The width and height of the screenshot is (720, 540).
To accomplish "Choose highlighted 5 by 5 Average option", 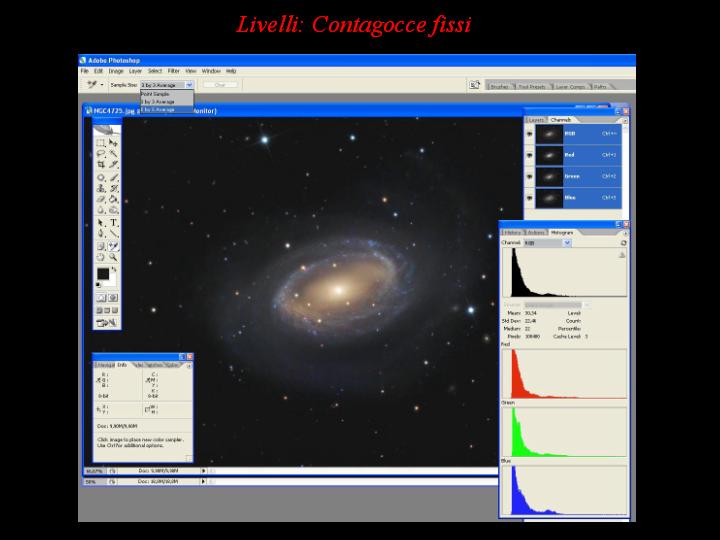I will point(167,109).
